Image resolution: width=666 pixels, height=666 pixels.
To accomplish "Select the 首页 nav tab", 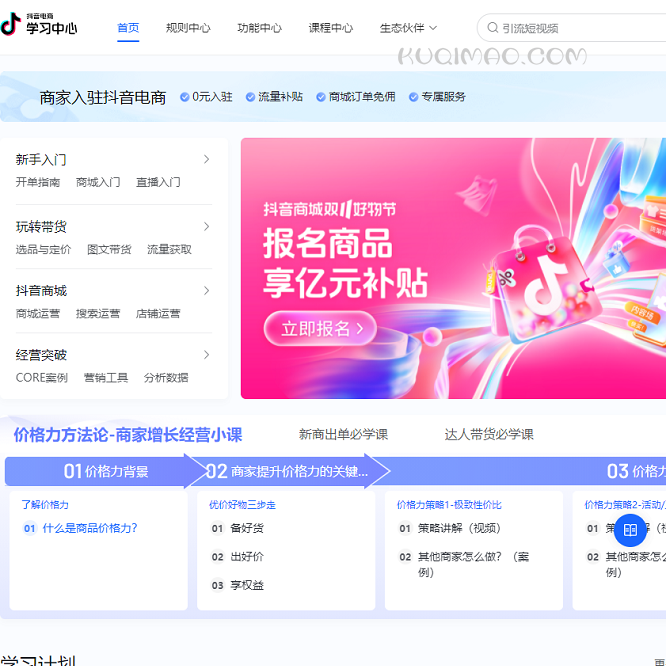I will [x=128, y=28].
